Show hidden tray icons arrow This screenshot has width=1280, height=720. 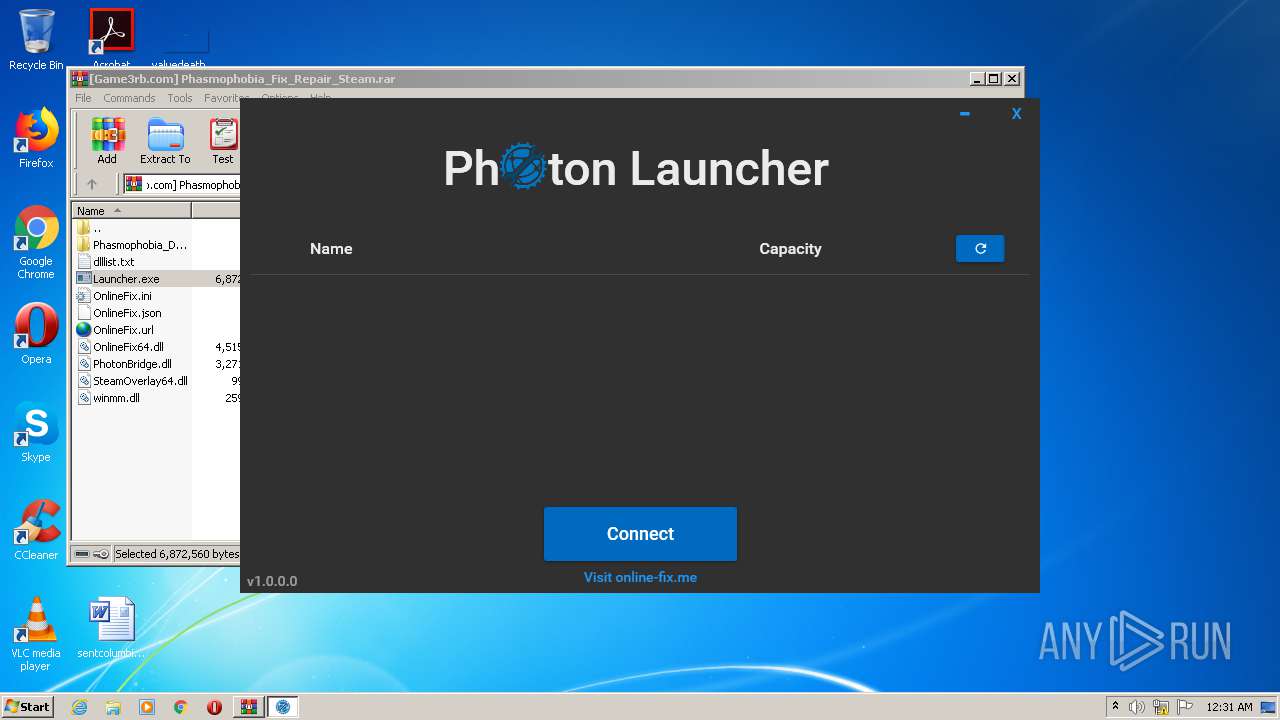1115,707
